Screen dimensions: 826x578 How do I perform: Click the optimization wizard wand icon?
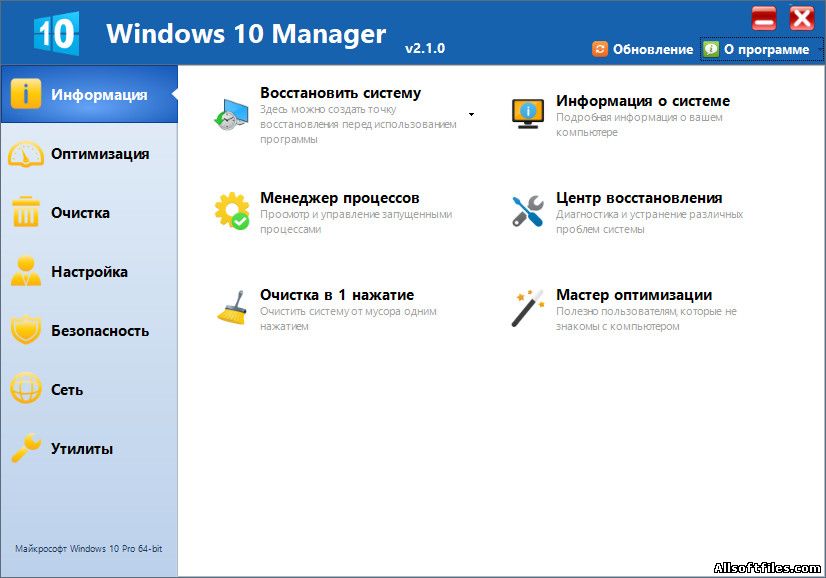(x=528, y=308)
